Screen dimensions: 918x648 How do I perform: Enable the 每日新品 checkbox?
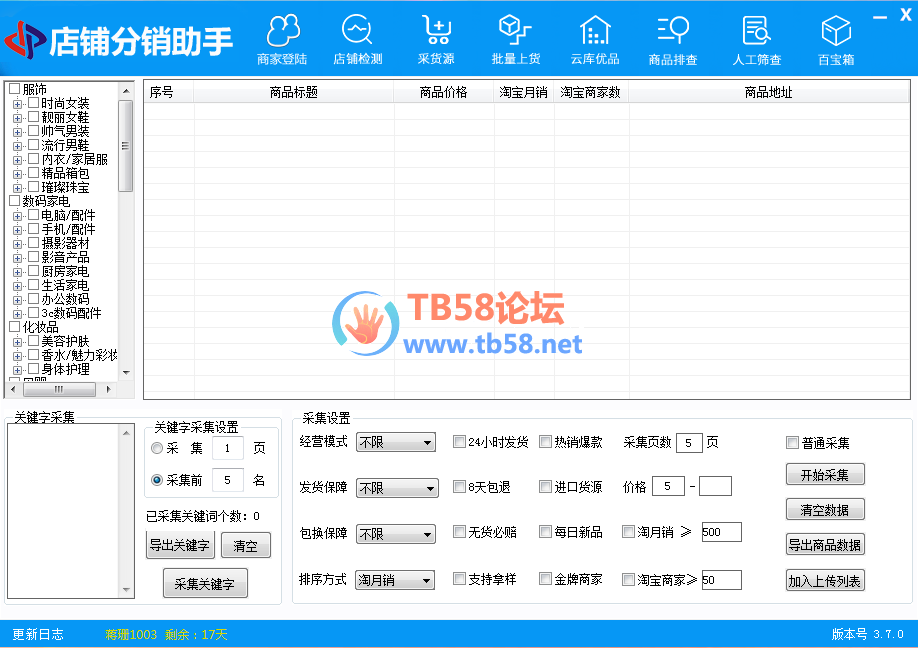point(545,532)
